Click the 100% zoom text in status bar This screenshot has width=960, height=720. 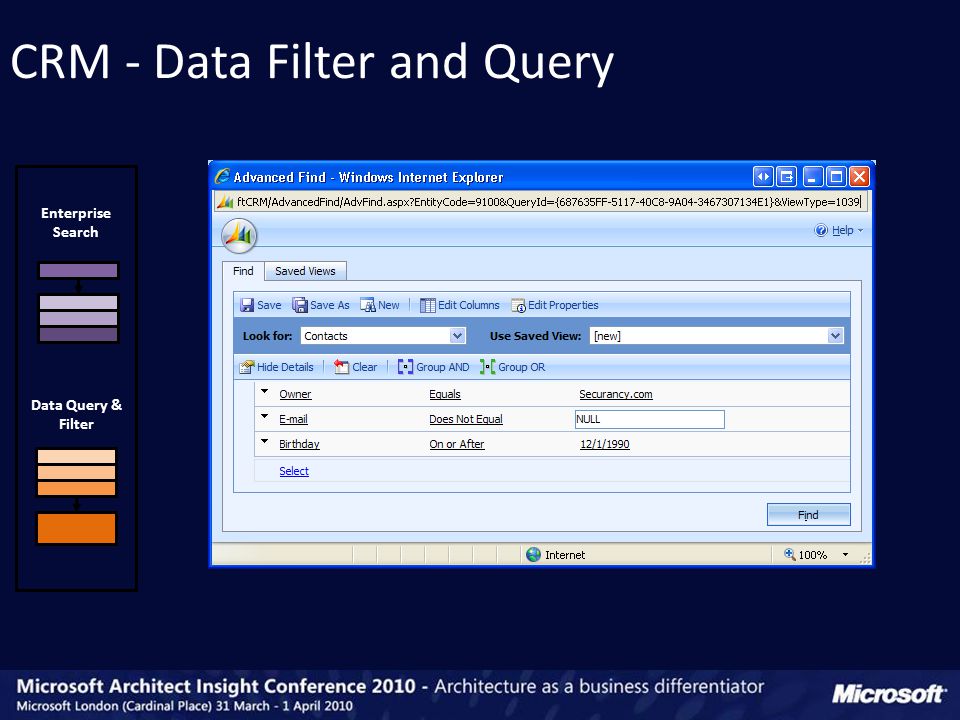click(813, 555)
